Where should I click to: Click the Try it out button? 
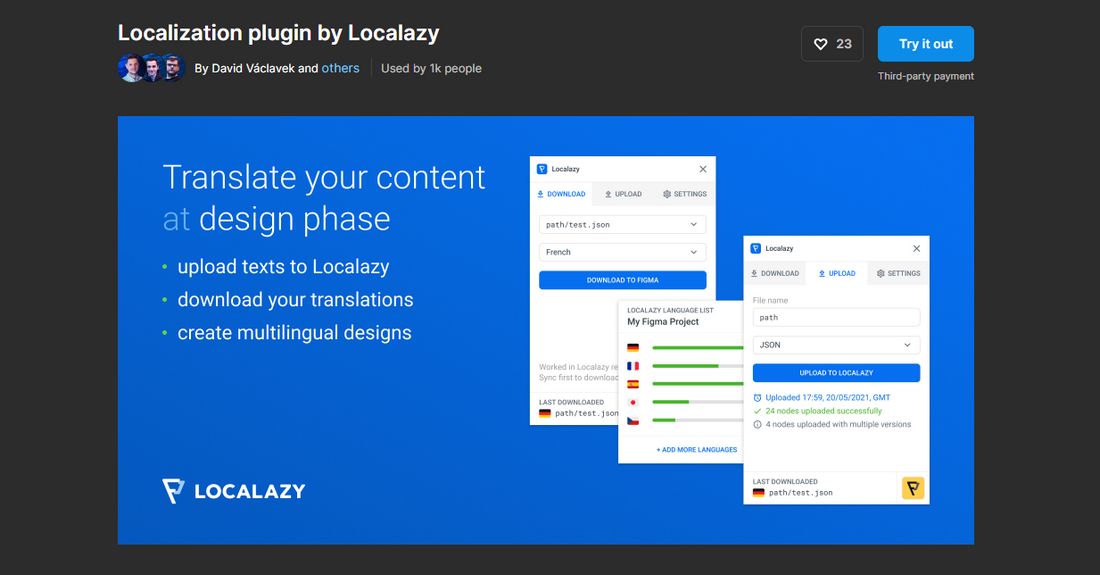click(x=925, y=43)
